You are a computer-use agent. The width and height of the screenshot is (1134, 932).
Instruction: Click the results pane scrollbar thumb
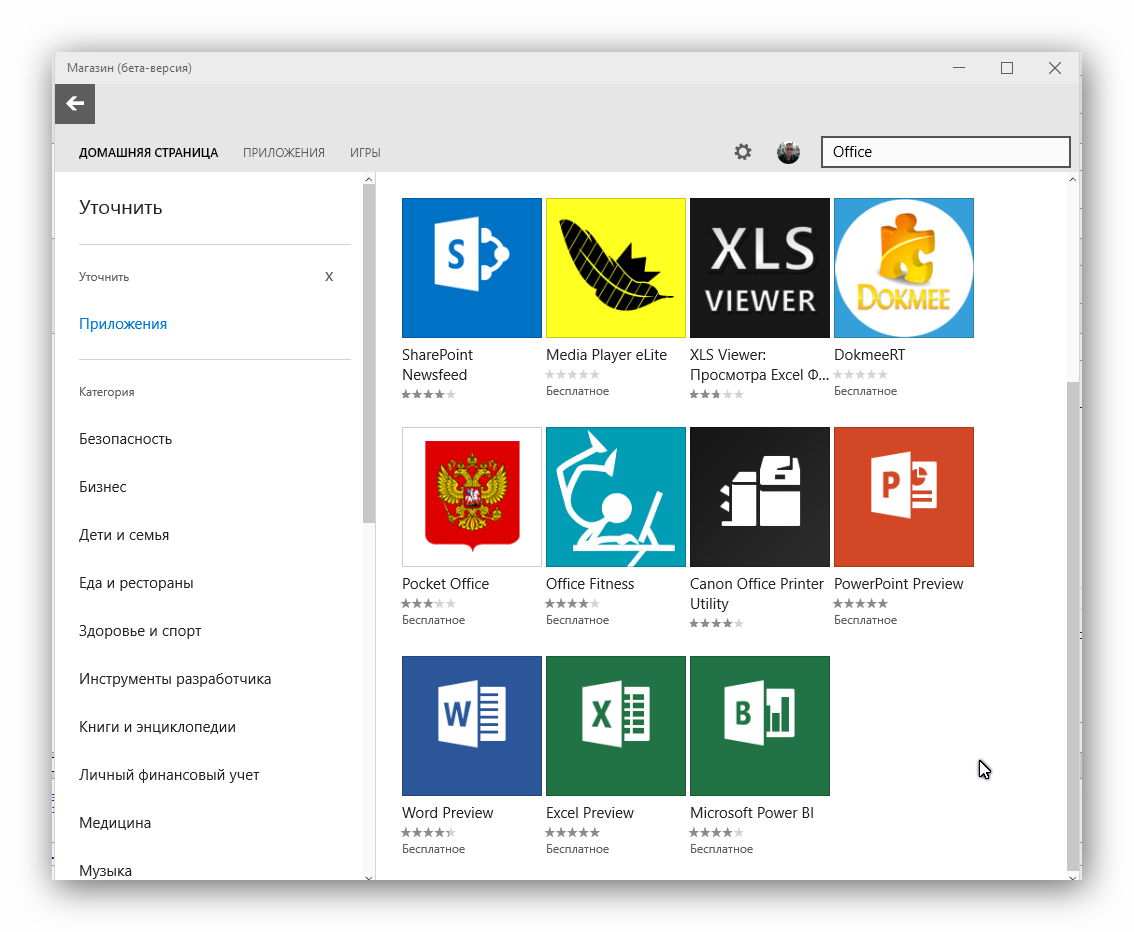pos(1073,626)
